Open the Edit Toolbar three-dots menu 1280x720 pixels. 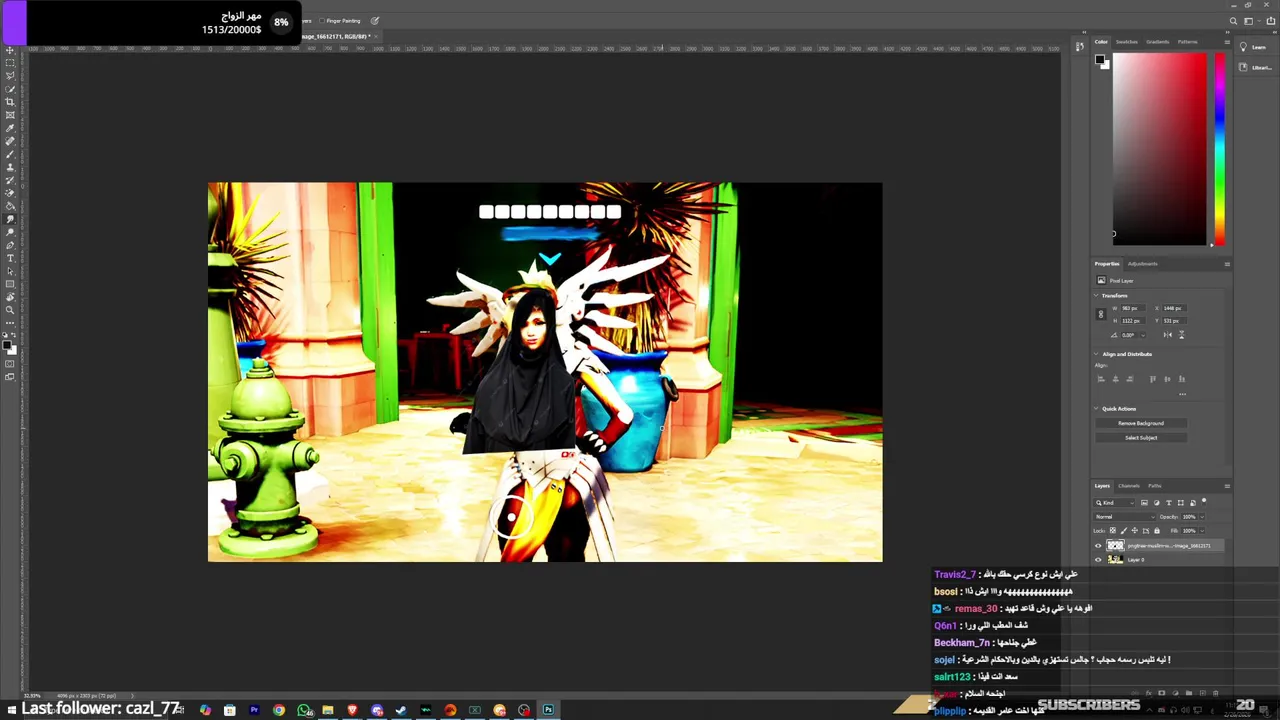pos(9,324)
